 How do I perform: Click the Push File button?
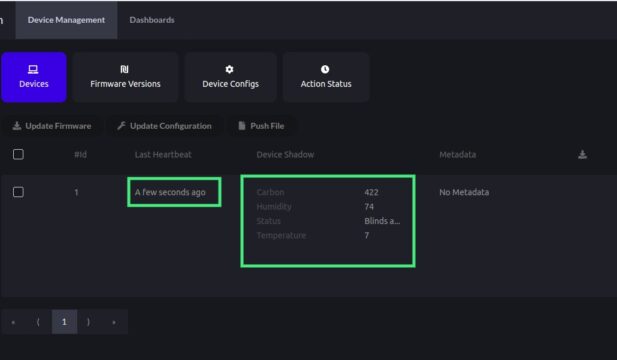(261, 126)
